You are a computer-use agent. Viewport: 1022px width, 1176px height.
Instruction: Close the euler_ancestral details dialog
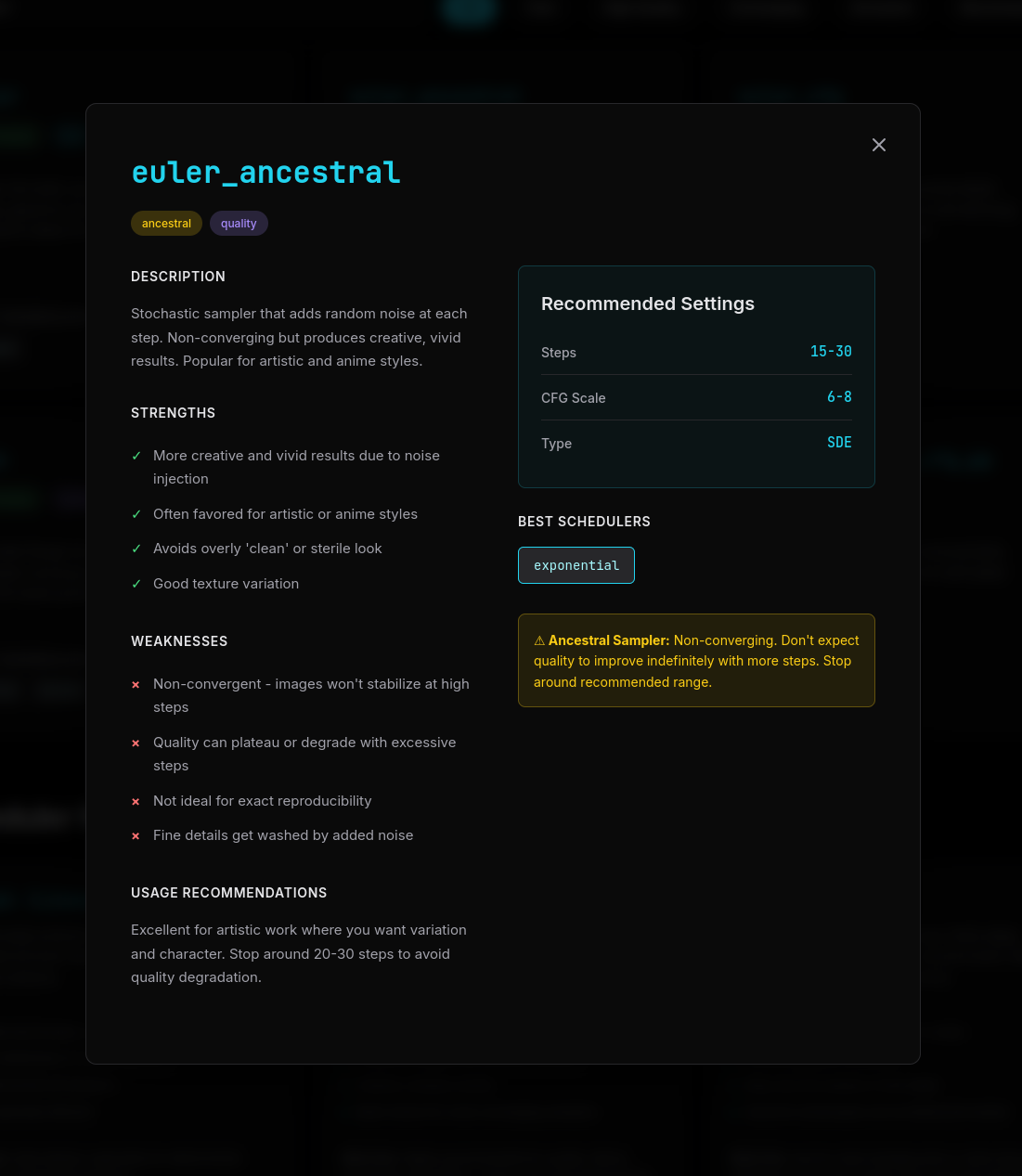[878, 145]
